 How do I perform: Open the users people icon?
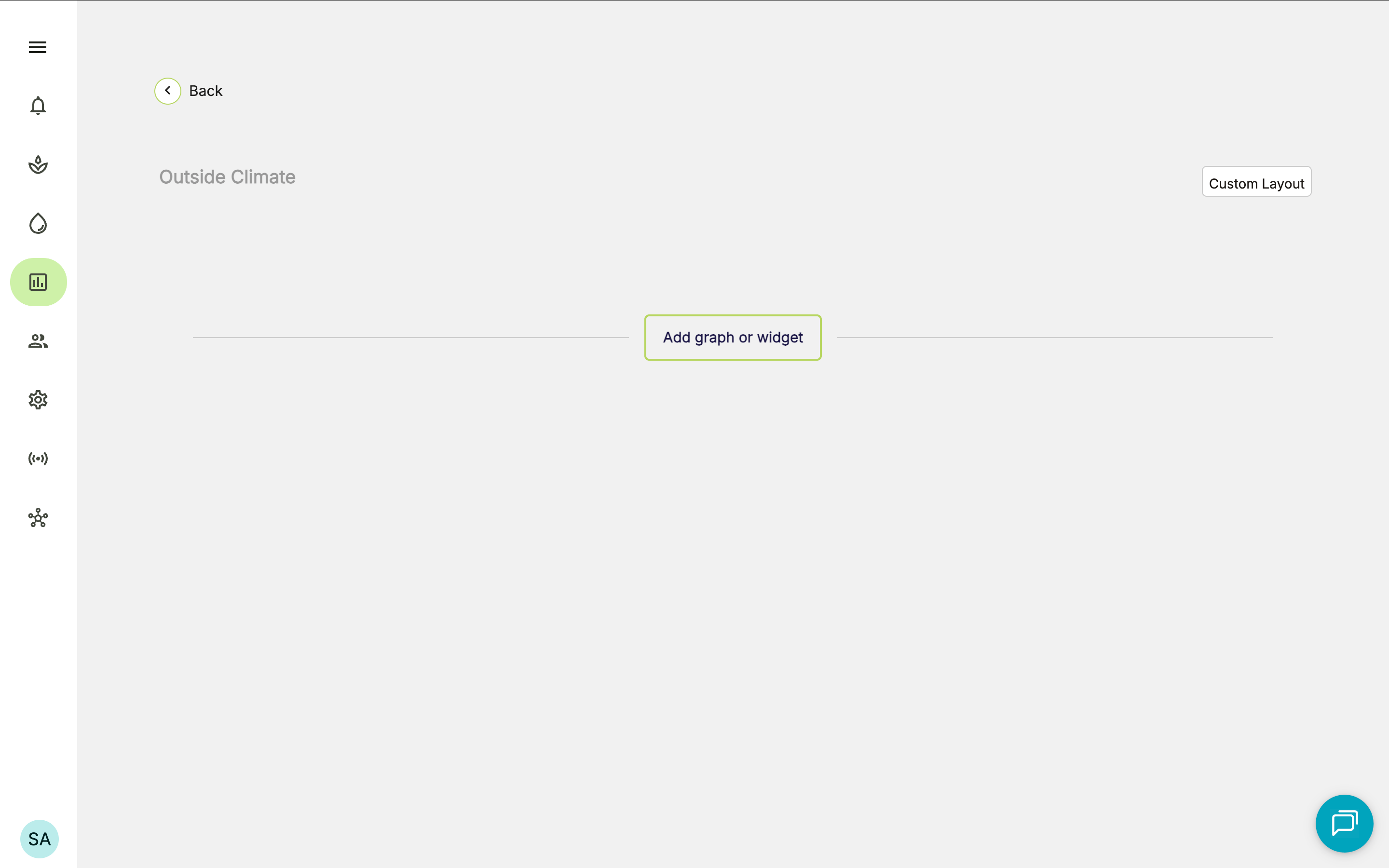pos(38,341)
